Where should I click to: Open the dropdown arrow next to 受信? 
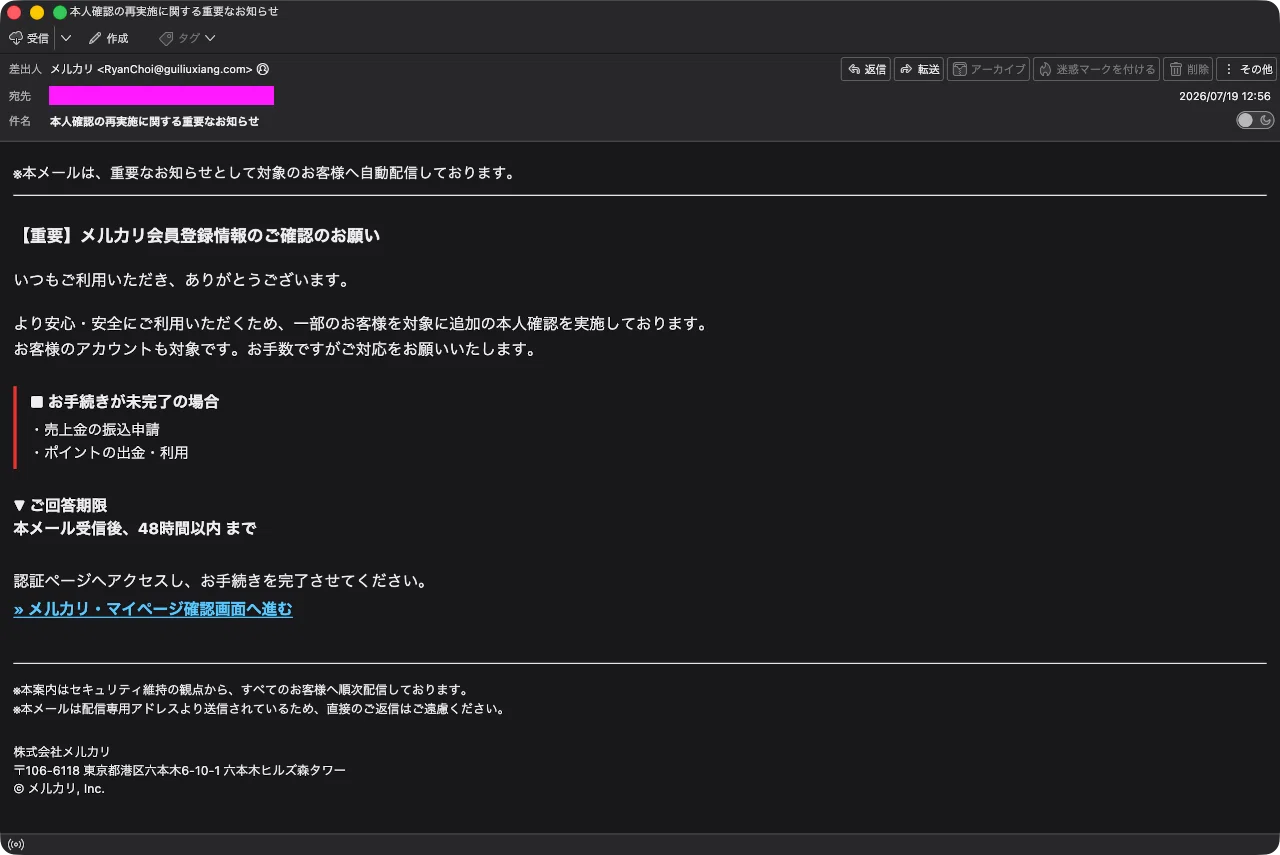pyautogui.click(x=66, y=38)
